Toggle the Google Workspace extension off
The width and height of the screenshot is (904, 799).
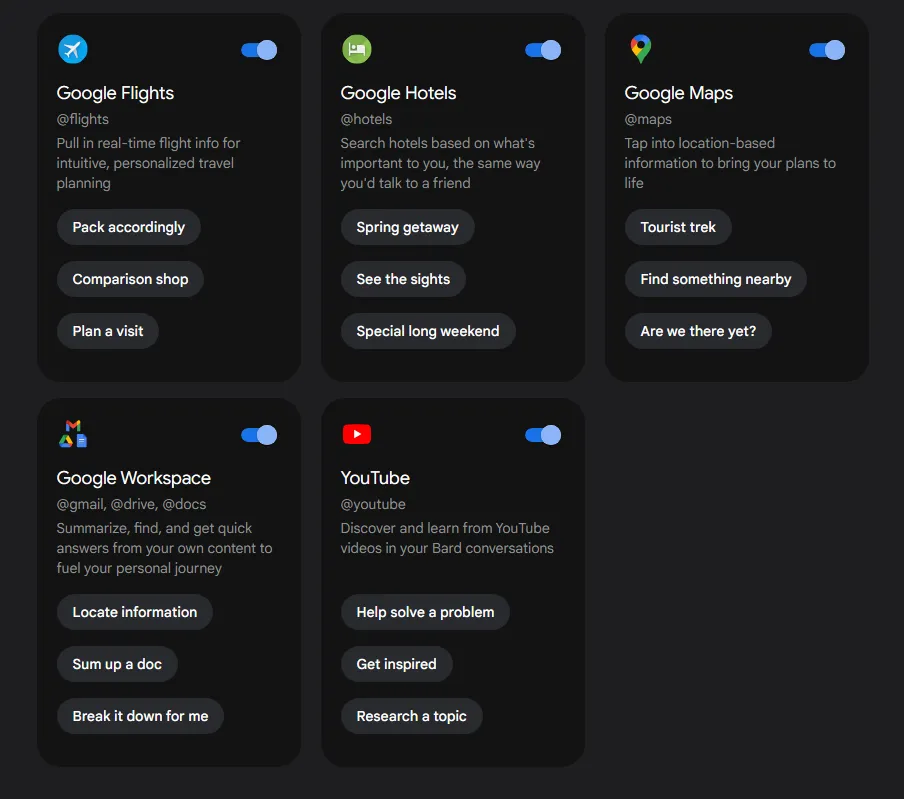point(259,435)
